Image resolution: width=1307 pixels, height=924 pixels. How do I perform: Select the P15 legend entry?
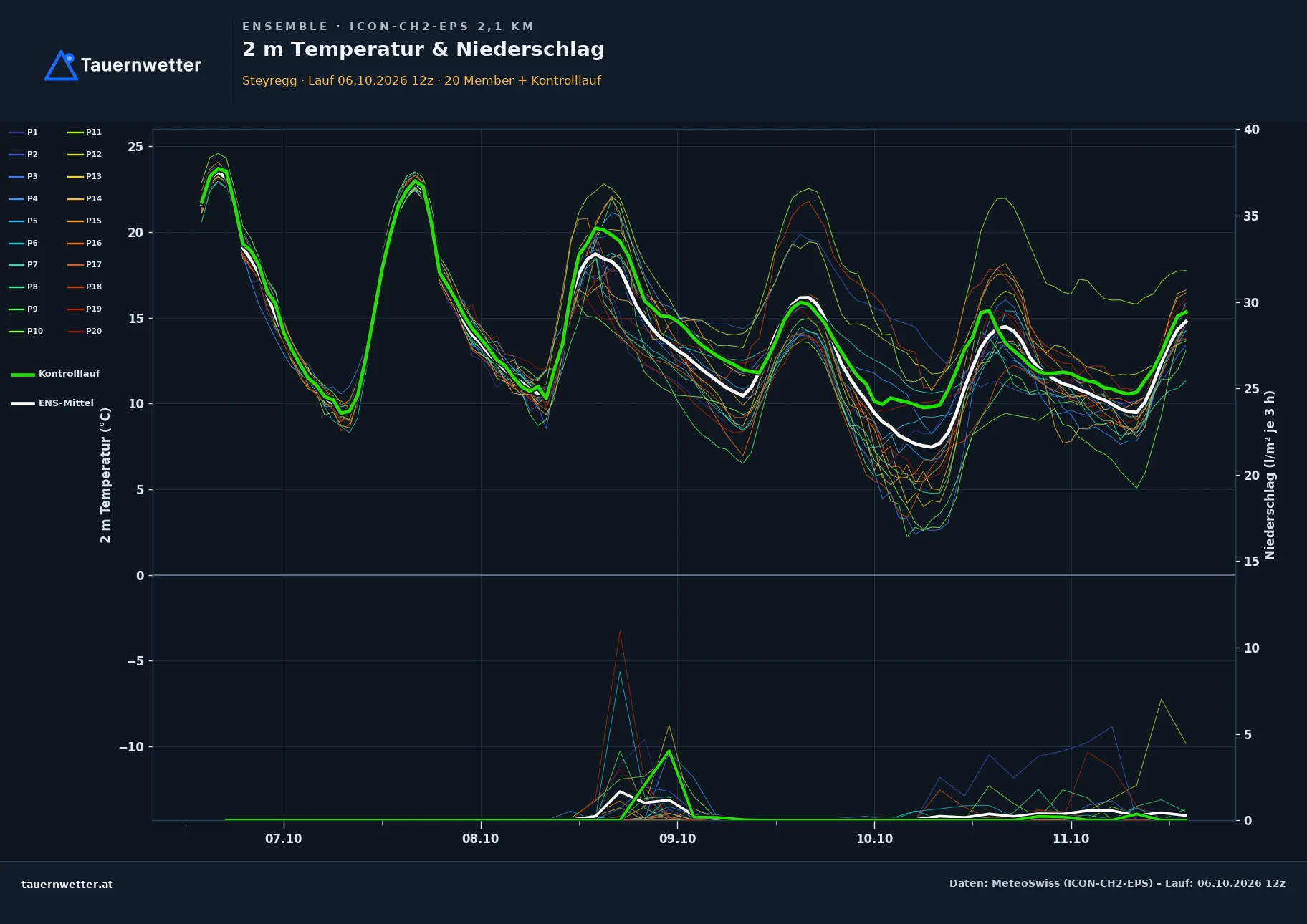click(x=85, y=221)
